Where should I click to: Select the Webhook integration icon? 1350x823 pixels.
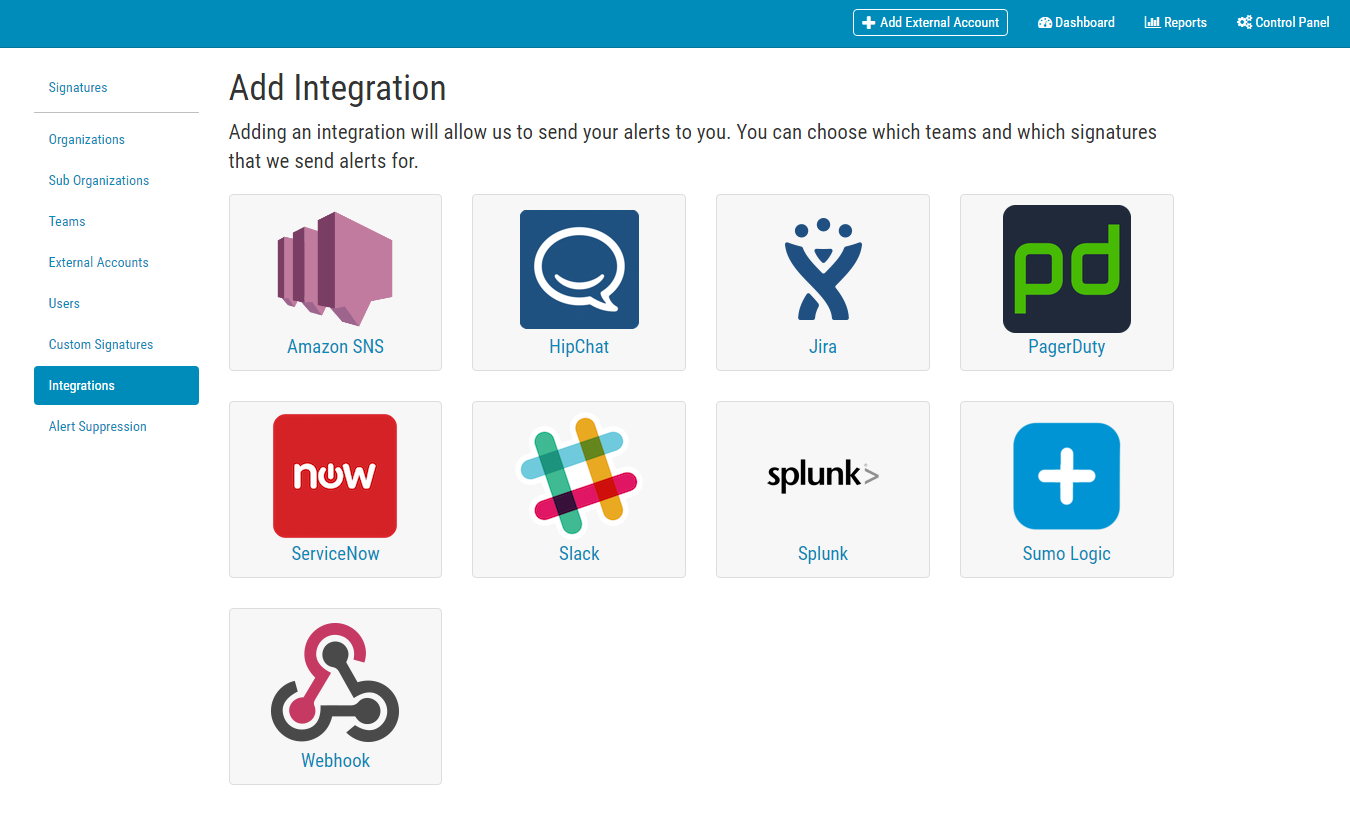[x=335, y=683]
